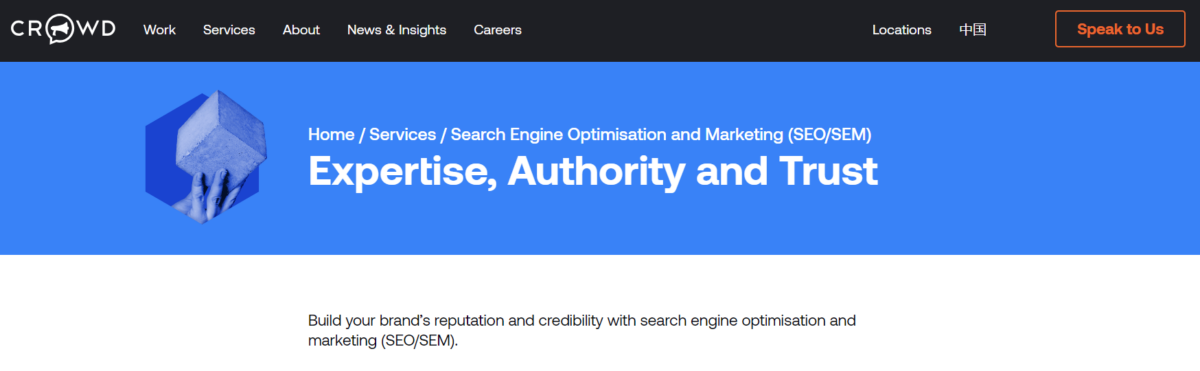
Task: Go to the About page
Action: tap(301, 30)
